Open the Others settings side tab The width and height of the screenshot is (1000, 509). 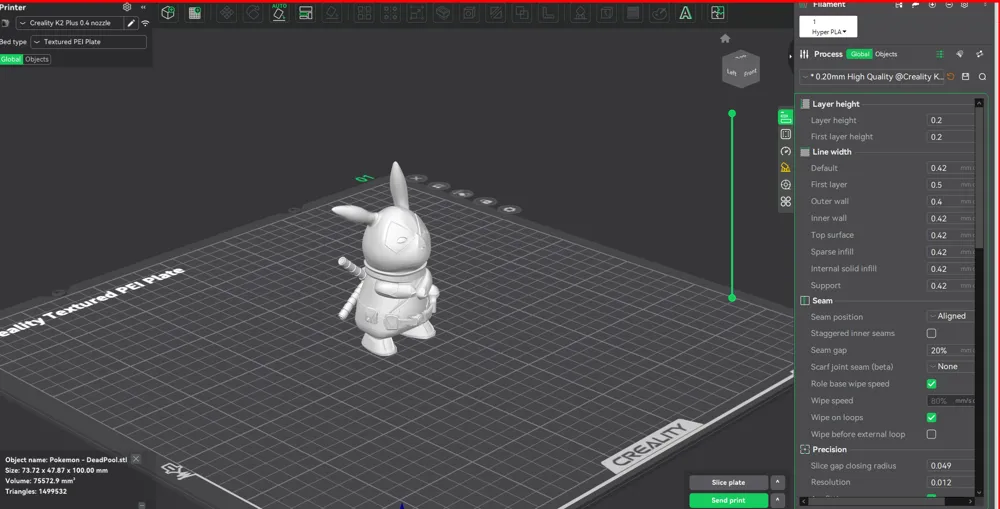(786, 202)
